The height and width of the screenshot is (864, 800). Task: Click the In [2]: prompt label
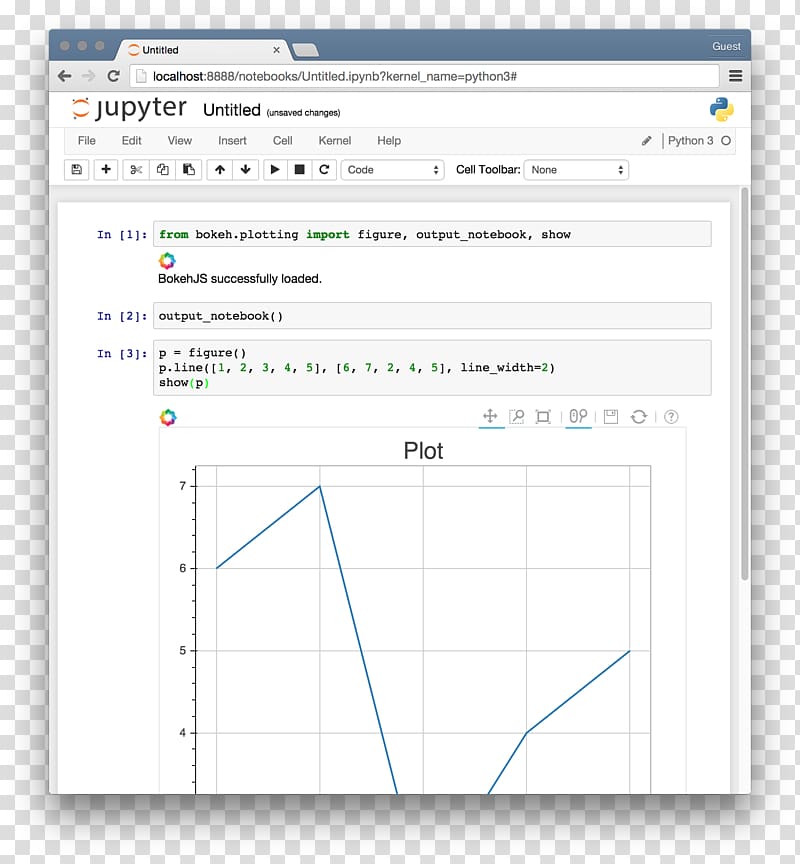[x=122, y=316]
